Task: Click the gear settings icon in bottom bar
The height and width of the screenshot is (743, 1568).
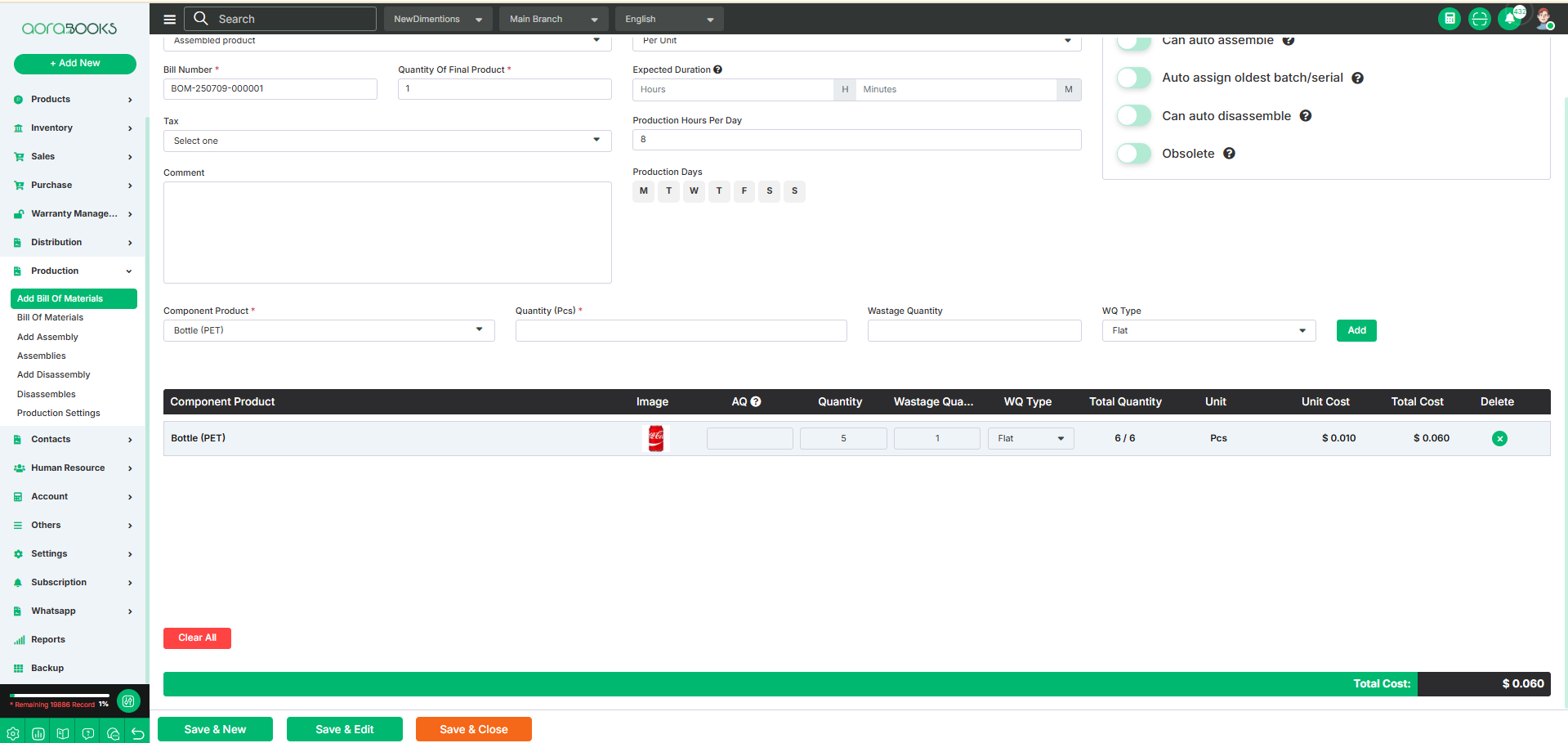Action: [13, 733]
